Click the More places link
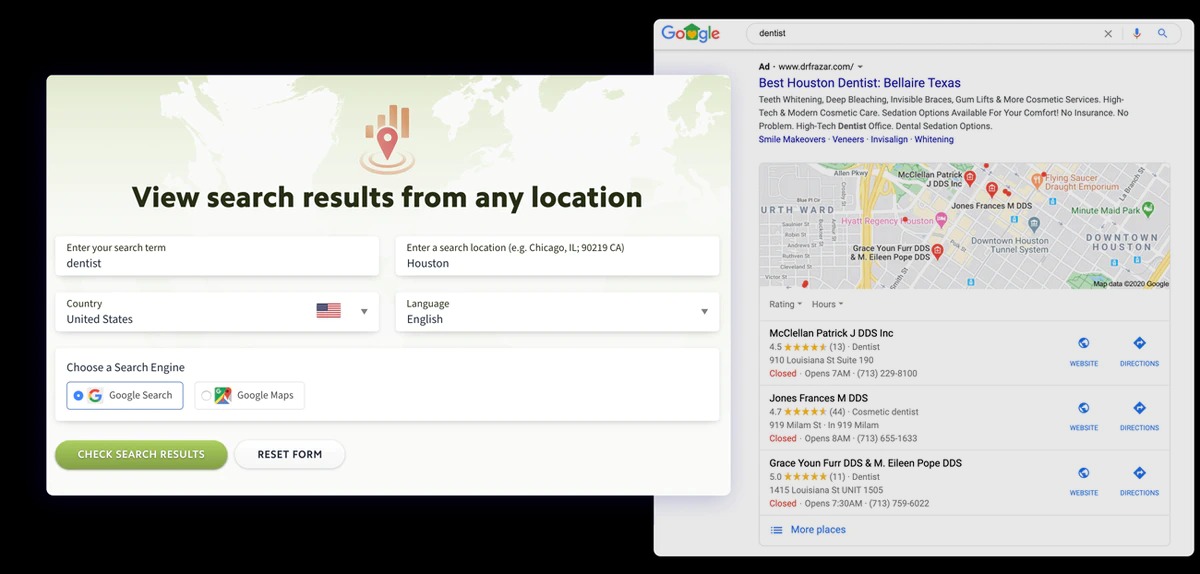Viewport: 1200px width, 574px height. [x=818, y=530]
